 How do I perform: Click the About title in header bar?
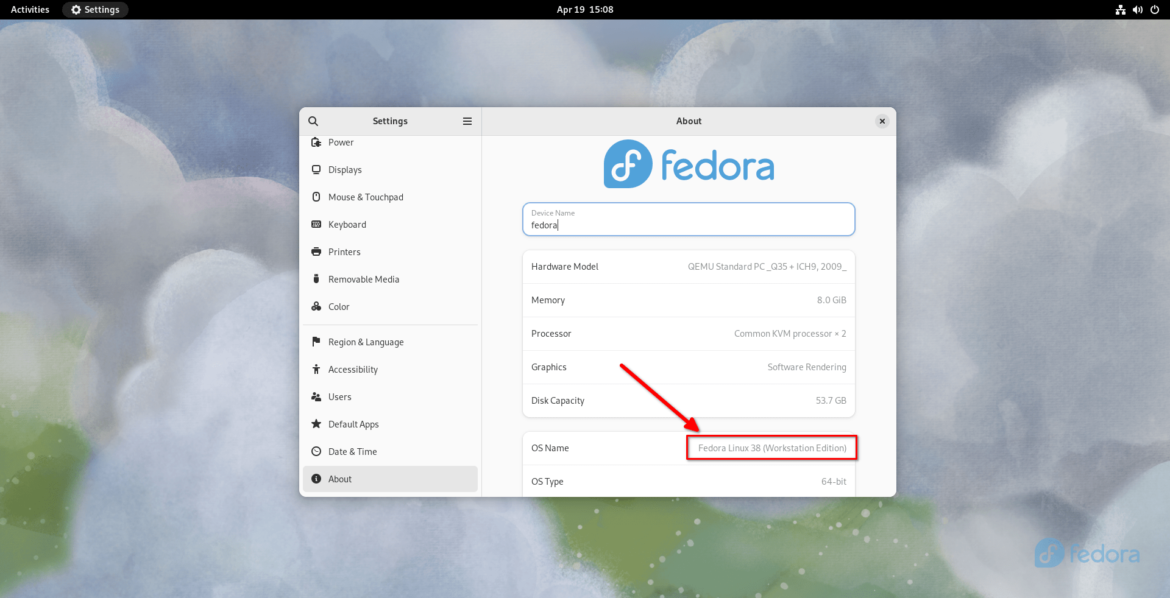(689, 121)
